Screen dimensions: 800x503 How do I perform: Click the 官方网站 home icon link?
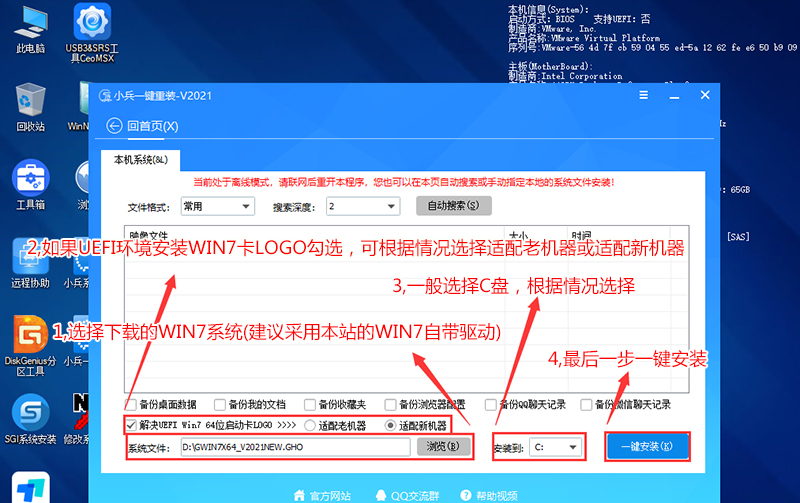pyautogui.click(x=322, y=495)
